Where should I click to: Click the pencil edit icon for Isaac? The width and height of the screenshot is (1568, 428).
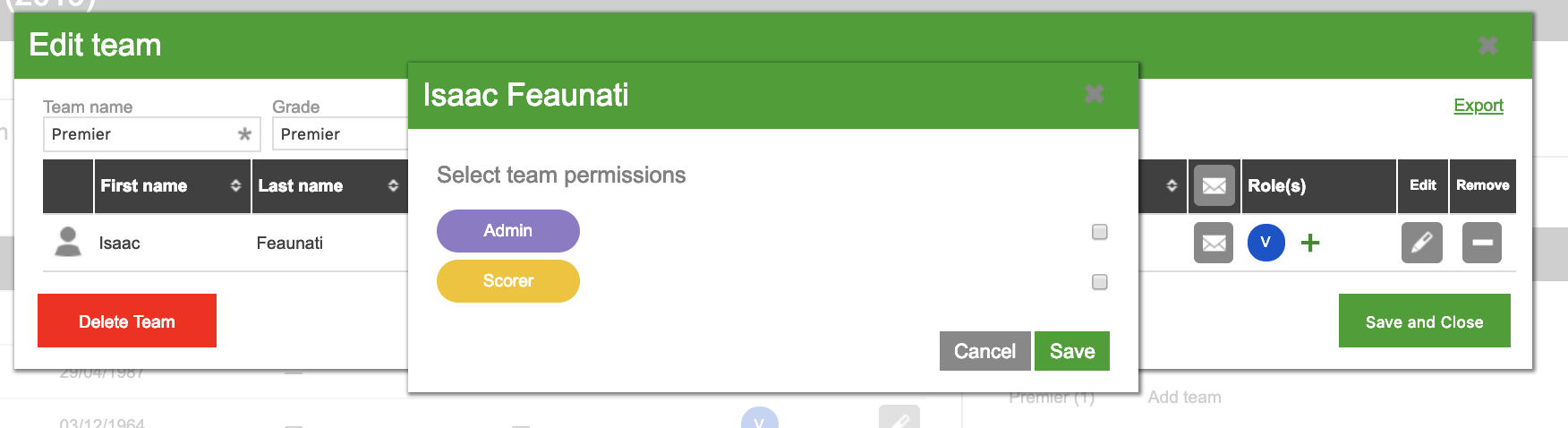(x=1421, y=243)
